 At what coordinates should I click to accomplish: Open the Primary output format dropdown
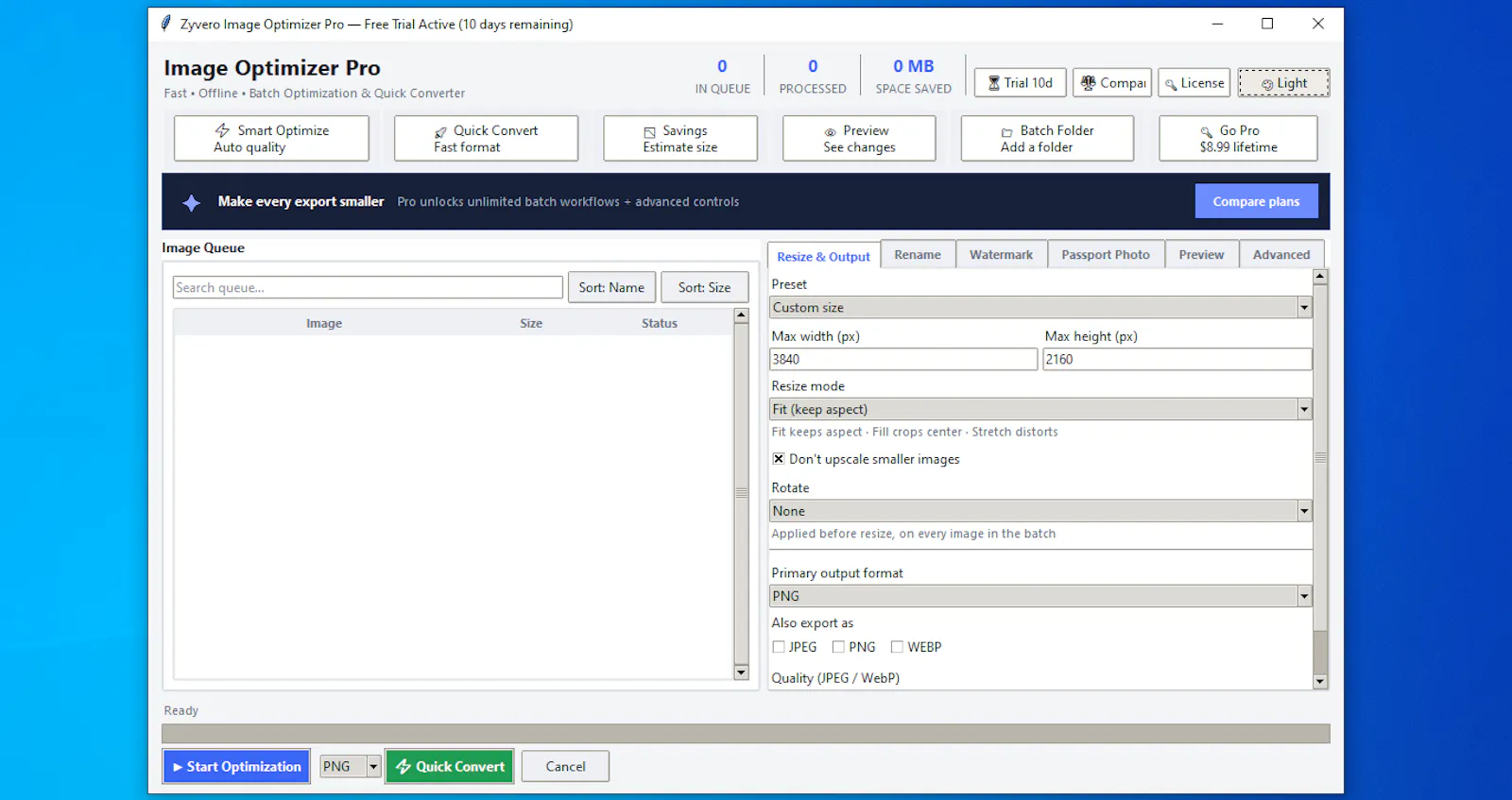tap(1040, 596)
